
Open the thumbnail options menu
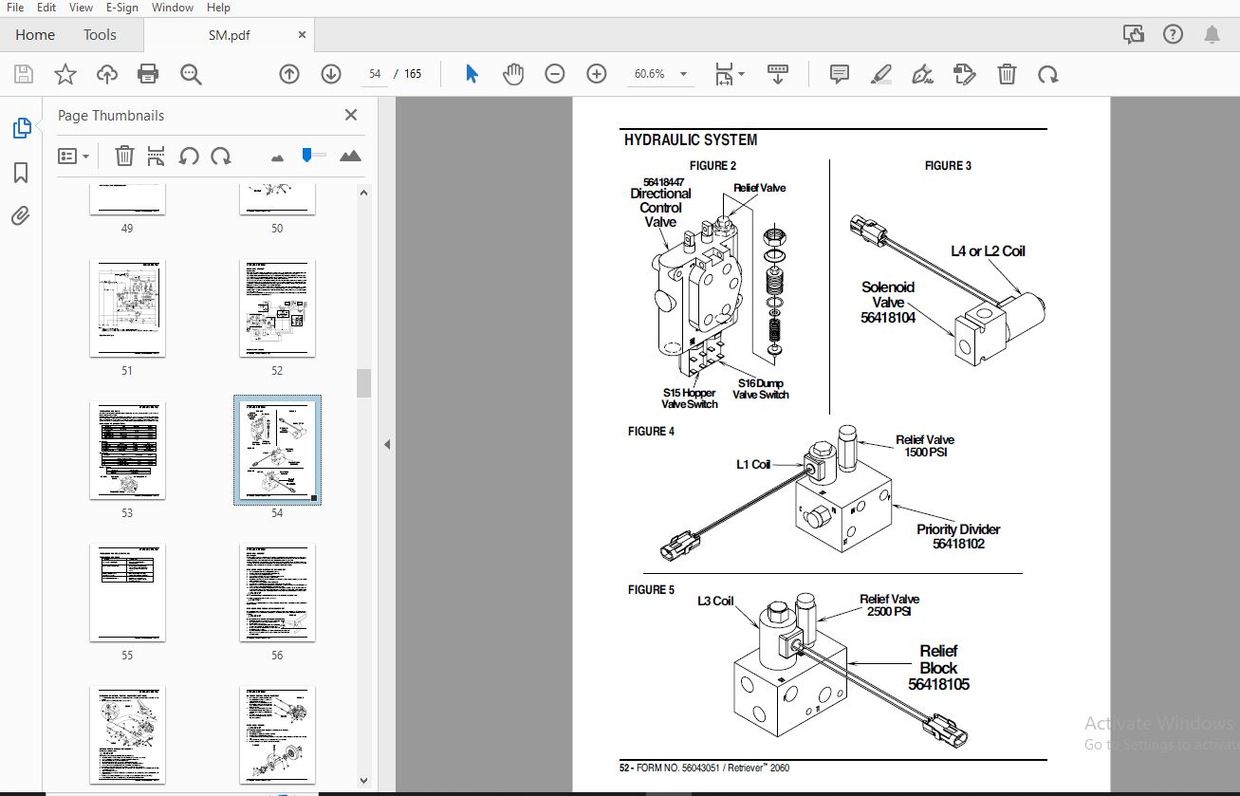(70, 156)
